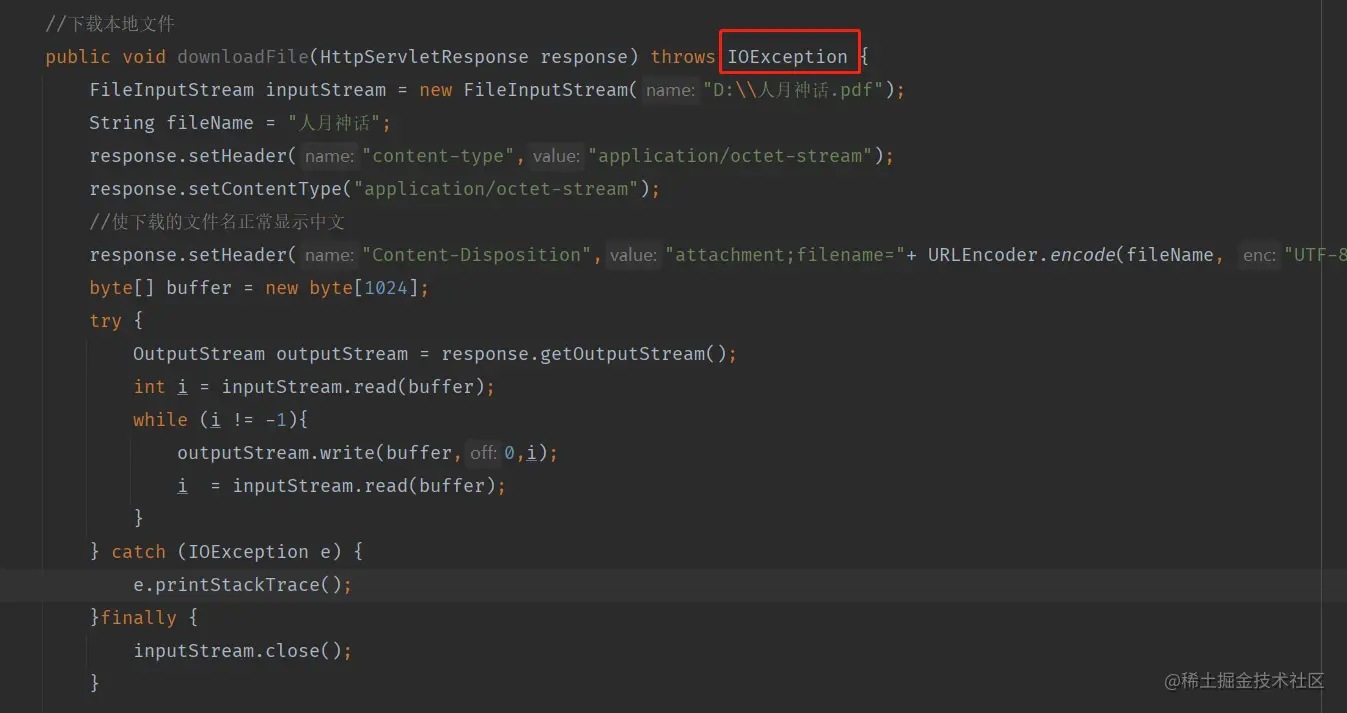Click "application/octet-stream" in the setHeader call
Viewport: 1347px width, 713px height.
click(731, 156)
